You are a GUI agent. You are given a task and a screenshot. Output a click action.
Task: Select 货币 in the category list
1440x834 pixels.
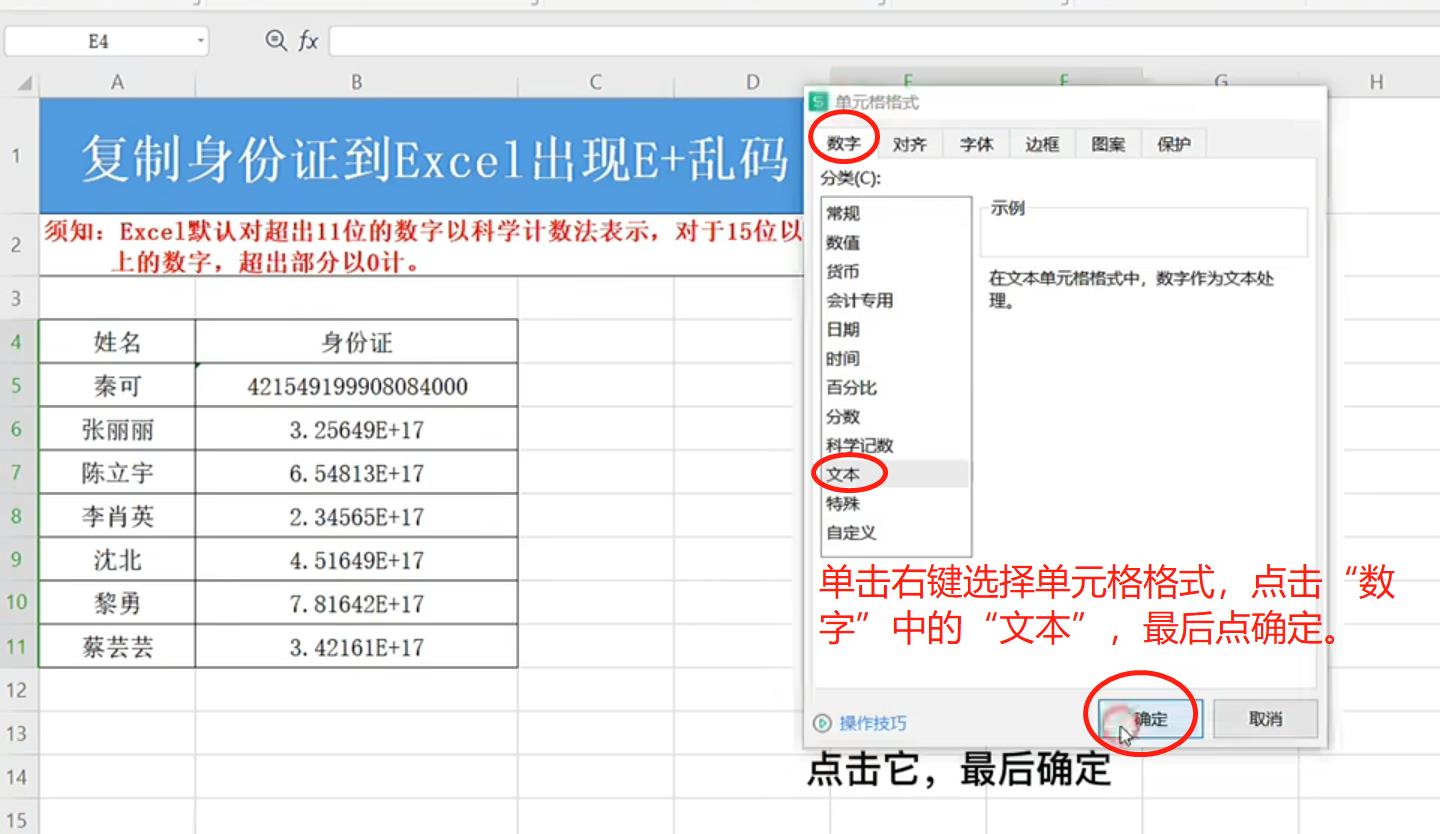coord(895,271)
